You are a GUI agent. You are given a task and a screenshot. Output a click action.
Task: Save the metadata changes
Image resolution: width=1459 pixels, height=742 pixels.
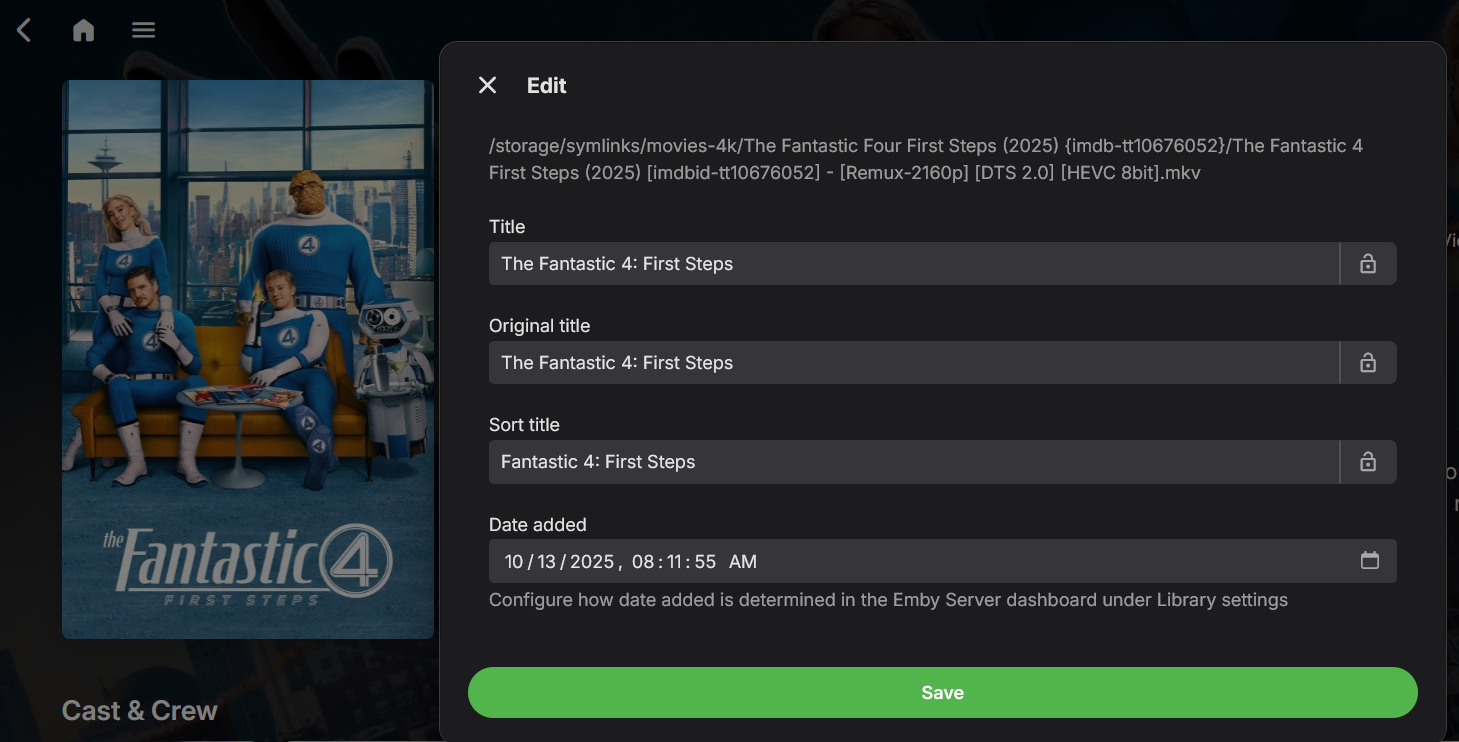pos(942,693)
